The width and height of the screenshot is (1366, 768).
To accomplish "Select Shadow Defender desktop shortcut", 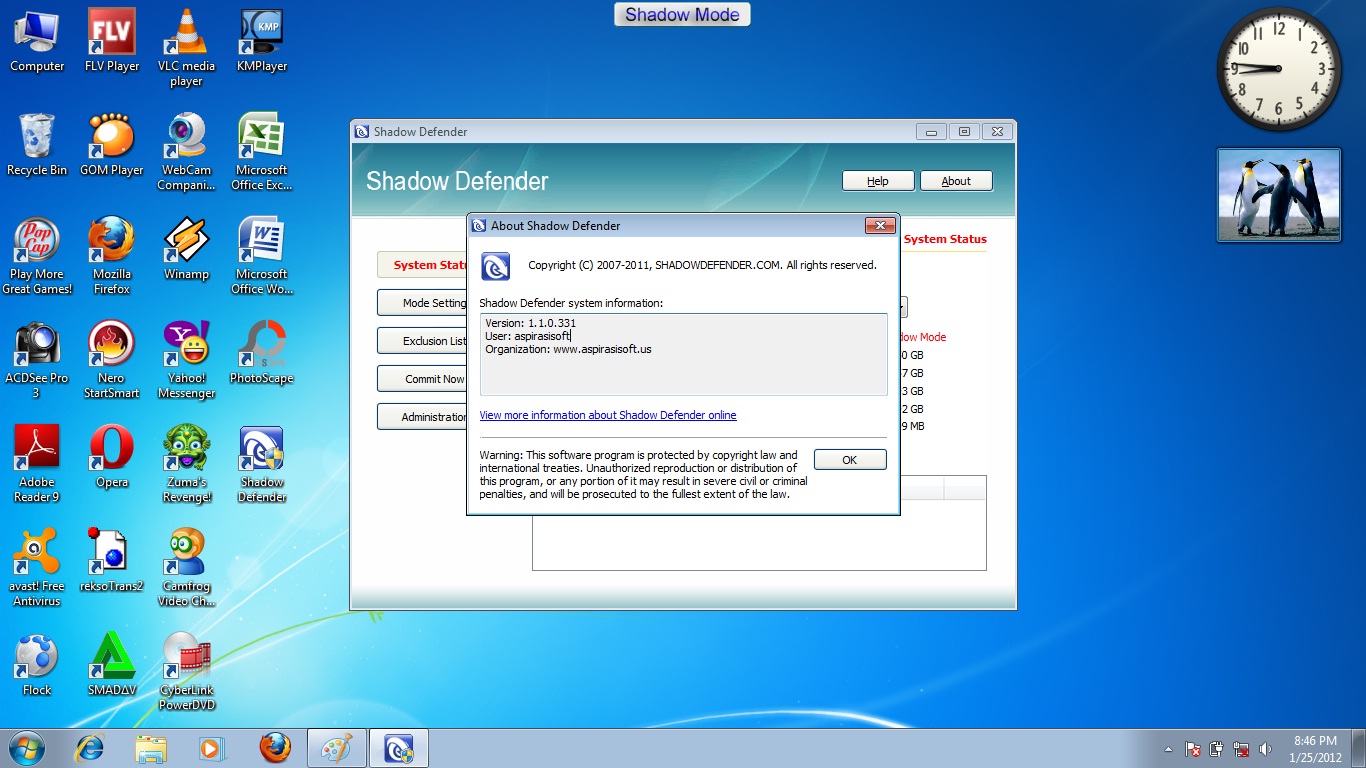I will pyautogui.click(x=262, y=464).
